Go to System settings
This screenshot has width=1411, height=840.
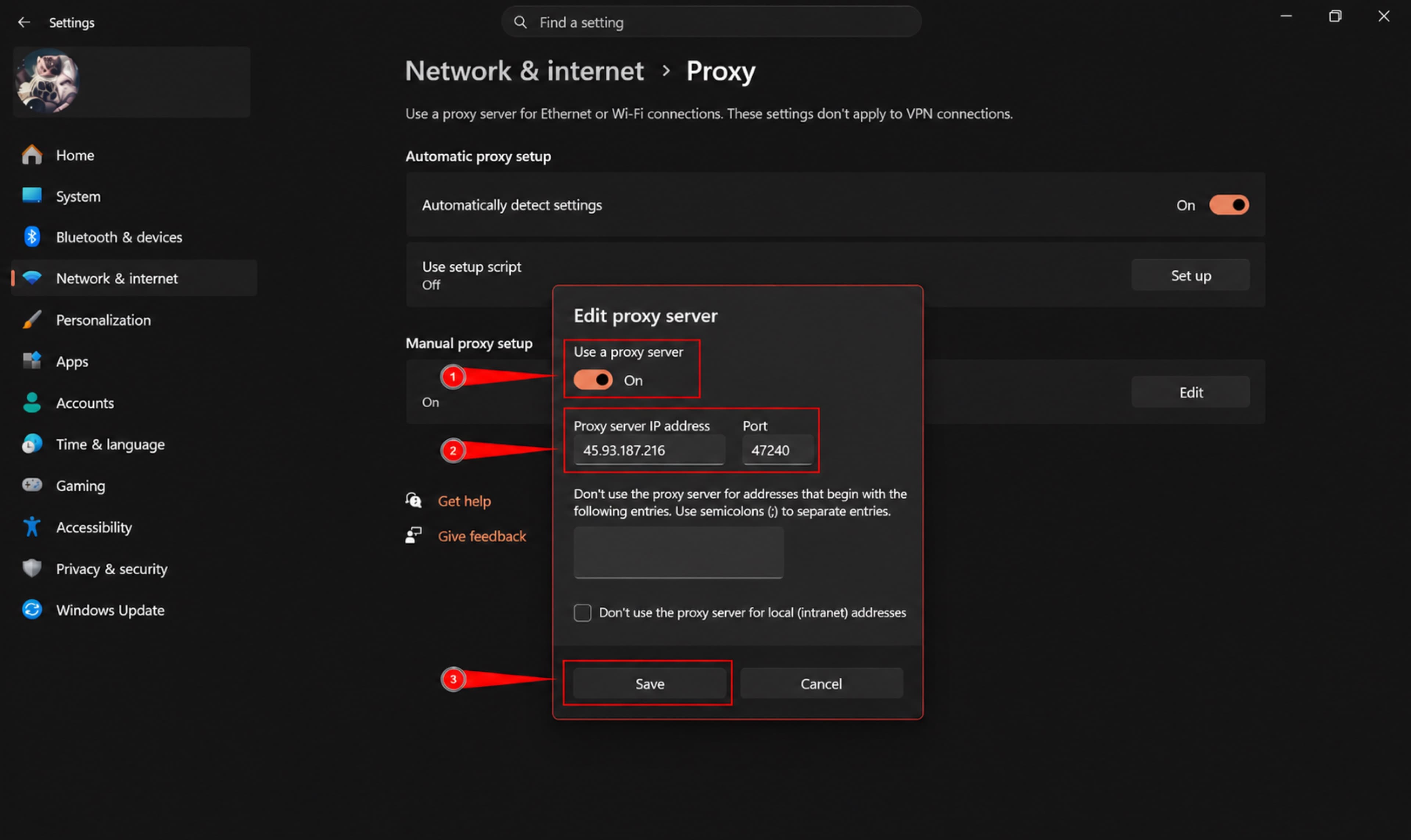[134, 197]
